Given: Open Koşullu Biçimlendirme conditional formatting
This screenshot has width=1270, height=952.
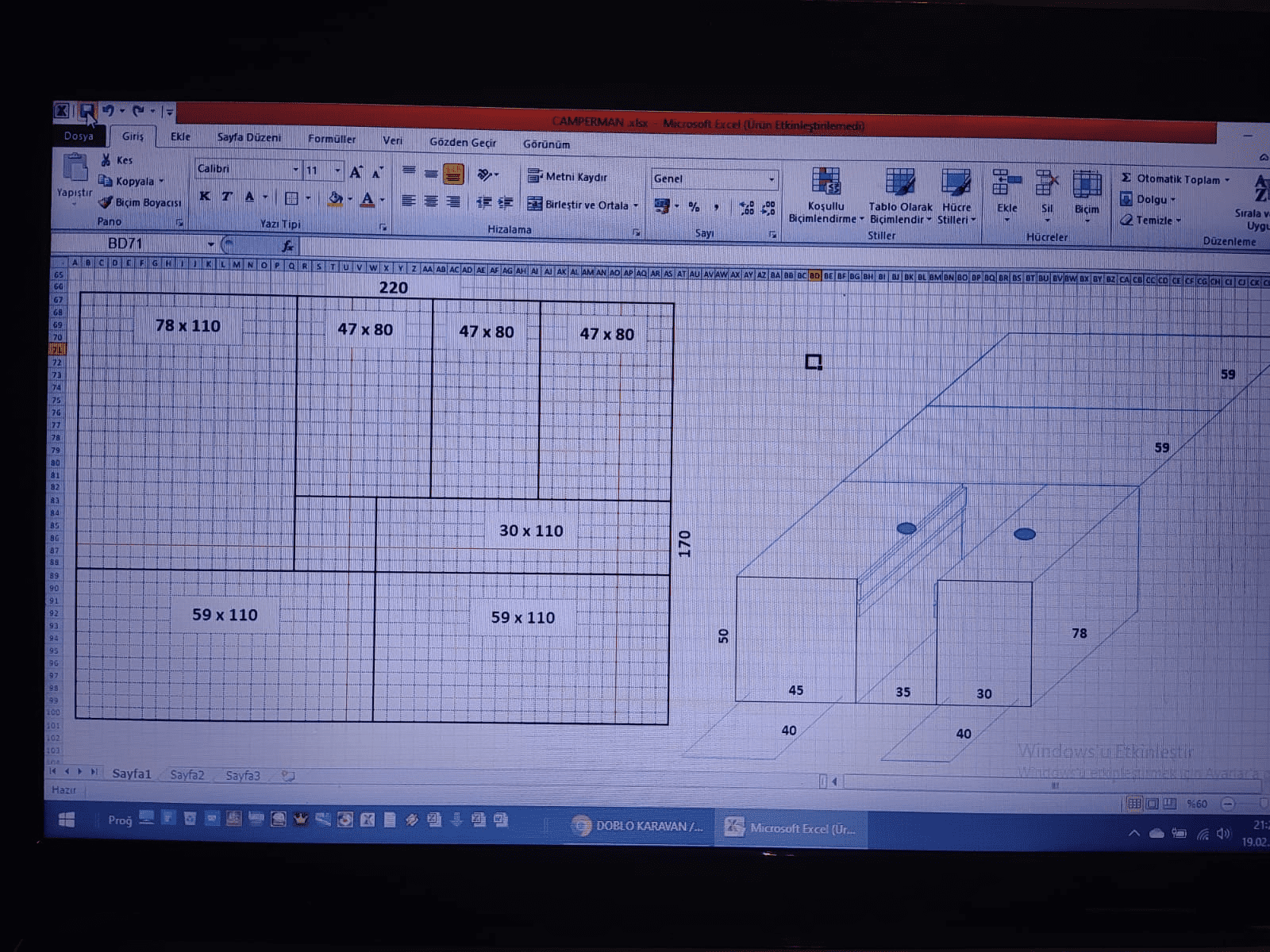Looking at the screenshot, I should tap(825, 196).
